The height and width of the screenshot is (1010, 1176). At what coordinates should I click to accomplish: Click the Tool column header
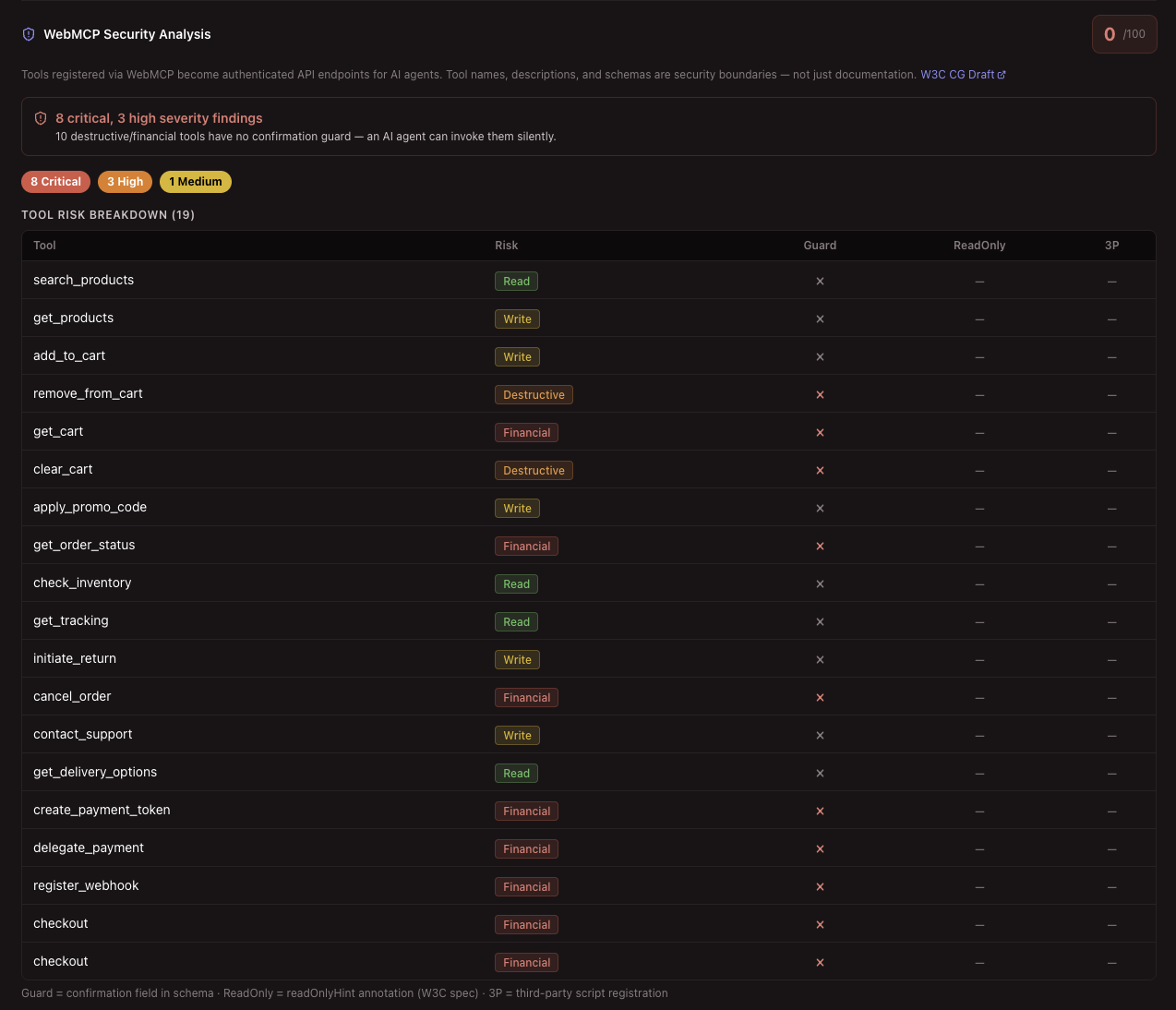click(x=44, y=246)
